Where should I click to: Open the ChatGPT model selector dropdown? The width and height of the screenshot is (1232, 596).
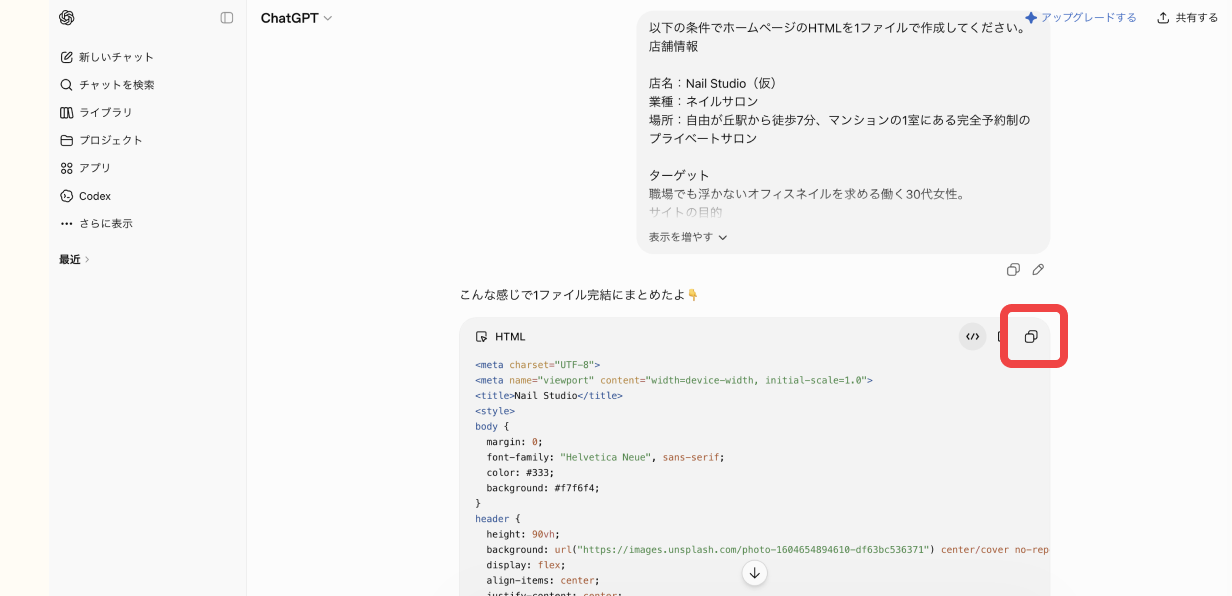pos(296,18)
